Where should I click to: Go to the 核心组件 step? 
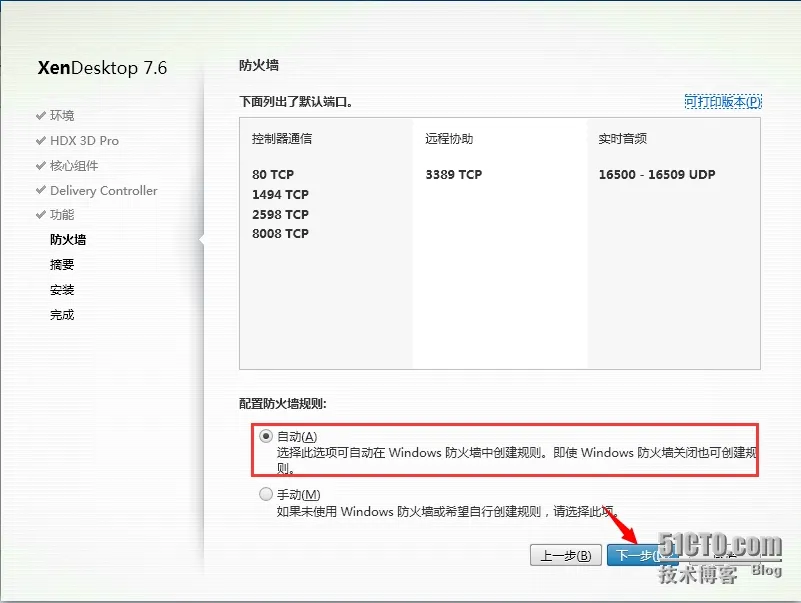click(x=74, y=166)
